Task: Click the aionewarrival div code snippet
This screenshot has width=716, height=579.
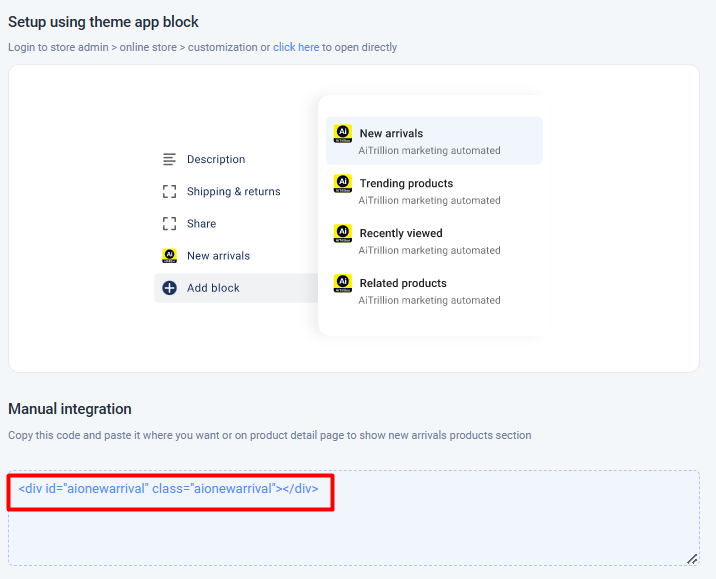Action: click(x=168, y=489)
